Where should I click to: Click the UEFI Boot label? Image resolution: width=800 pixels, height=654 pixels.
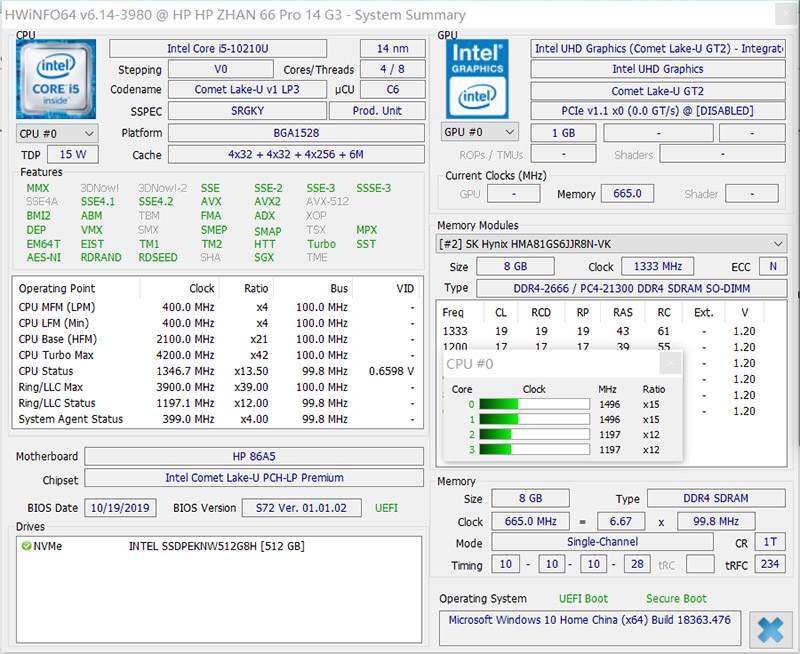coord(583,598)
